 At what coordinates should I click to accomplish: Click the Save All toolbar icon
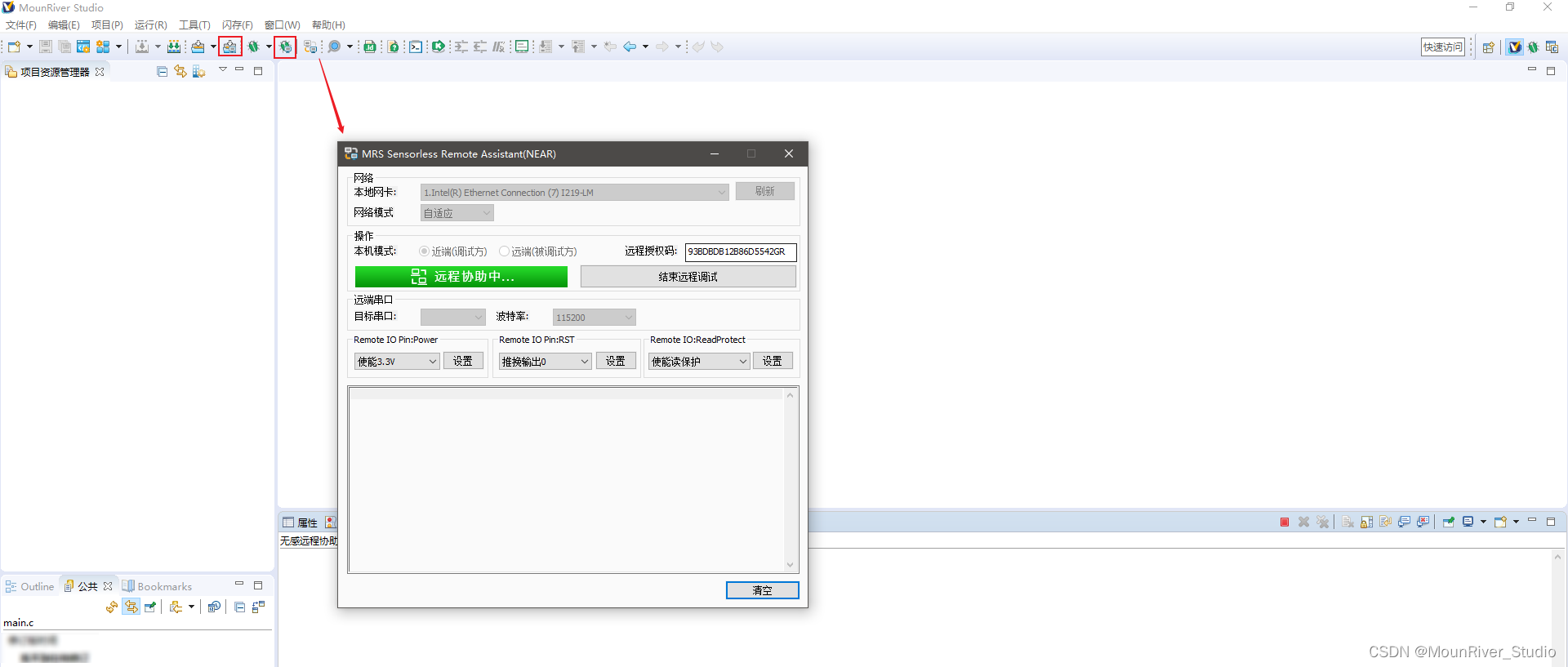click(x=65, y=47)
